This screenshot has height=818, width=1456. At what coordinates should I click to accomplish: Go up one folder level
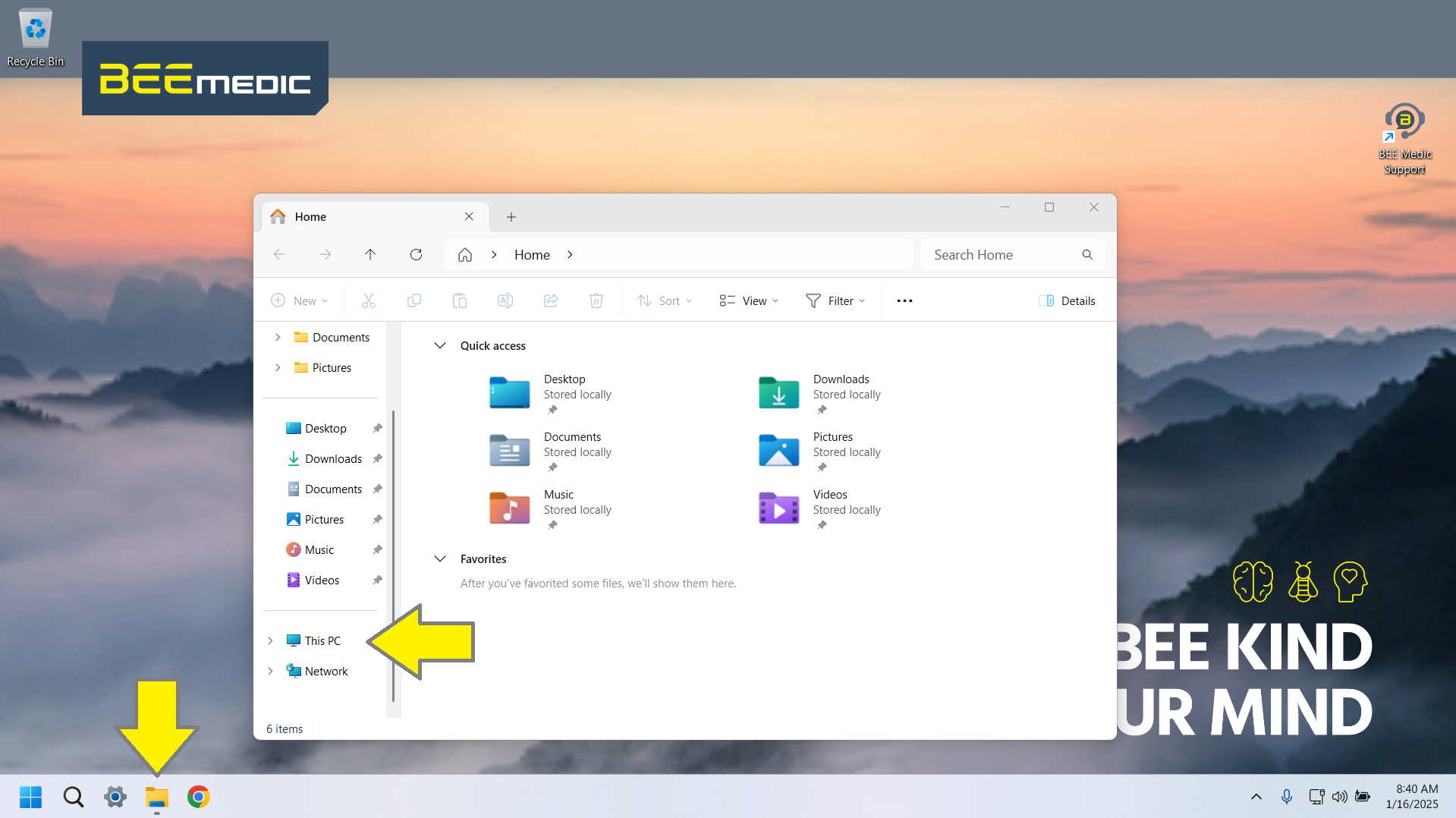point(370,255)
